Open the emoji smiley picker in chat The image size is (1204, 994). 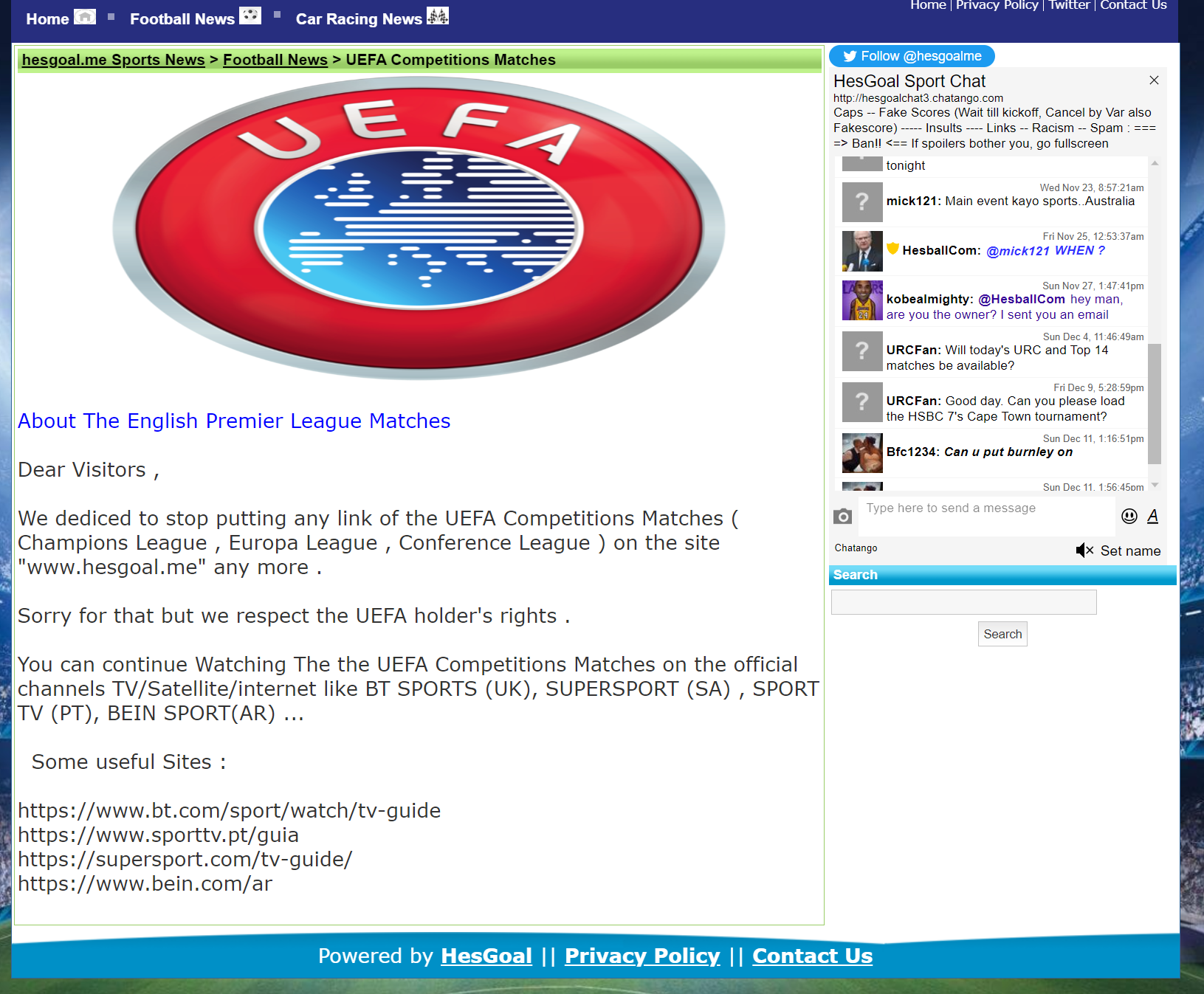pyautogui.click(x=1129, y=516)
